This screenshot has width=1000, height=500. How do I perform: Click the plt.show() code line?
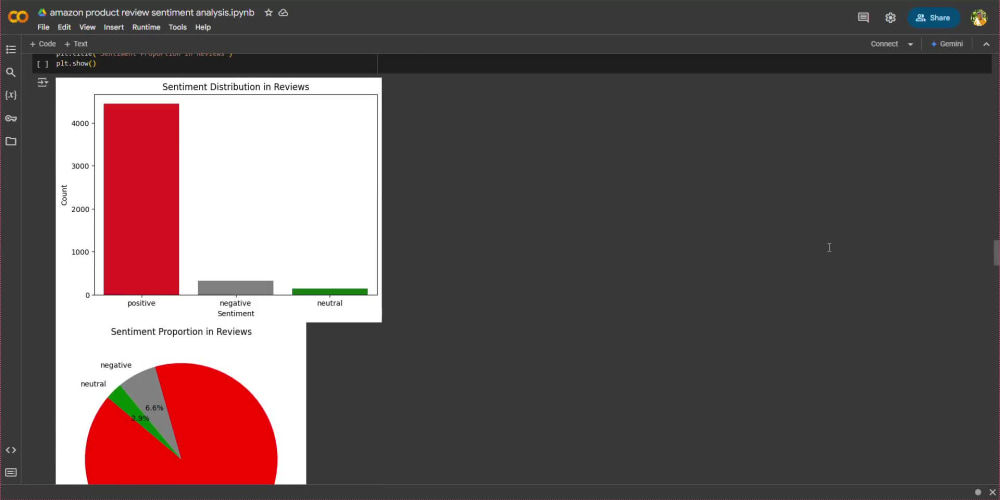[x=76, y=64]
